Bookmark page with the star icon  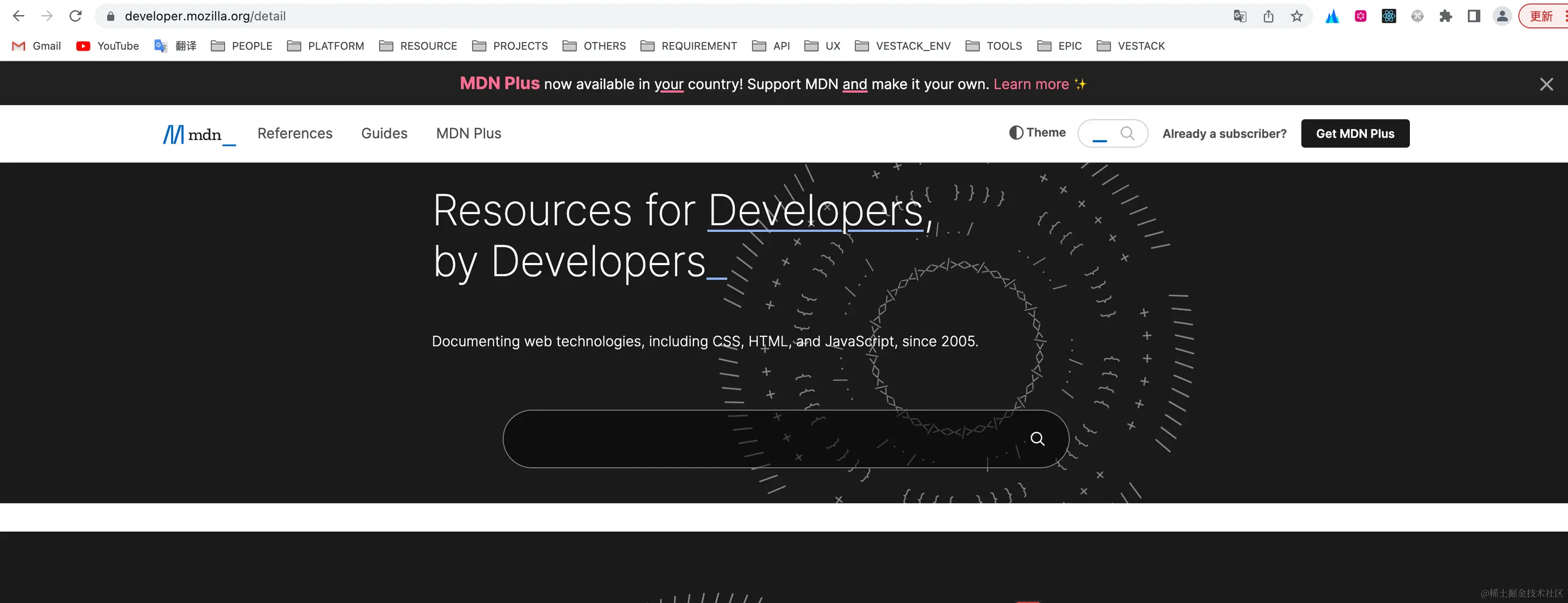coord(1296,17)
